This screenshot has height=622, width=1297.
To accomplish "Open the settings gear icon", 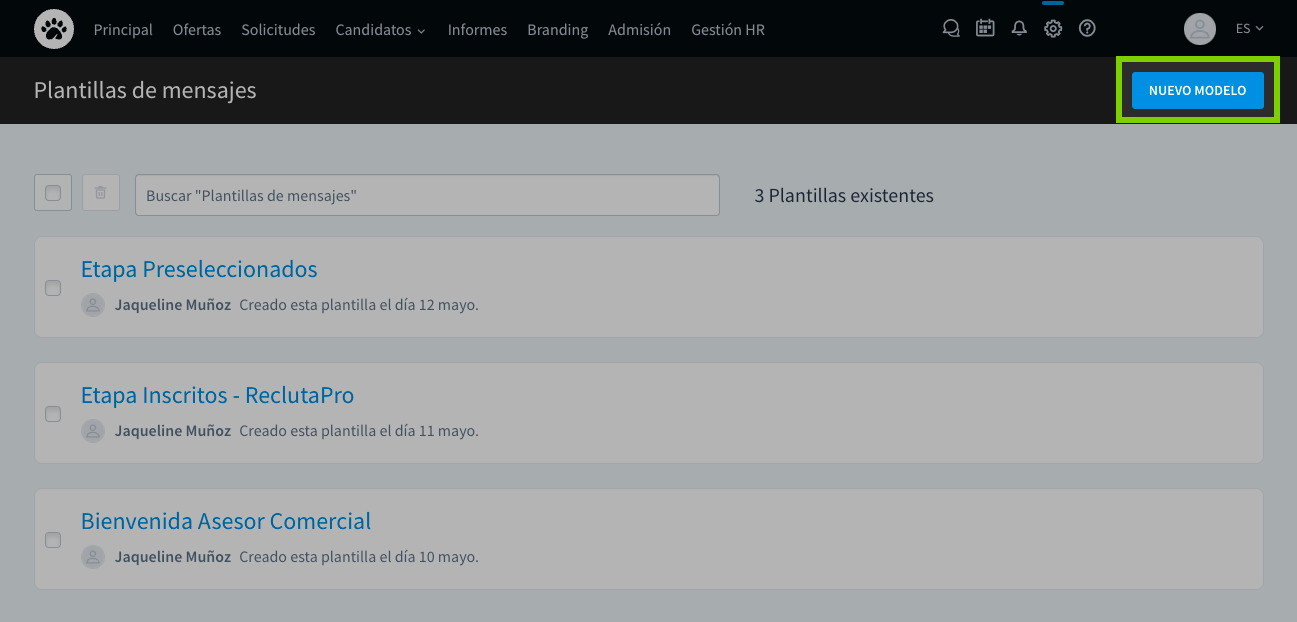I will 1053,28.
